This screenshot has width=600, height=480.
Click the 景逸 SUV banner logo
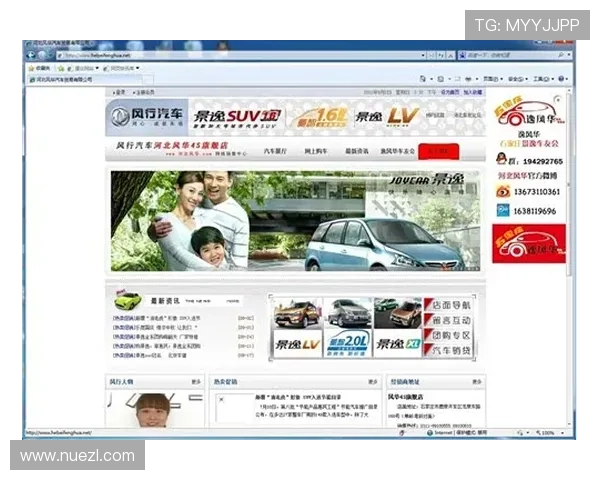(x=237, y=116)
